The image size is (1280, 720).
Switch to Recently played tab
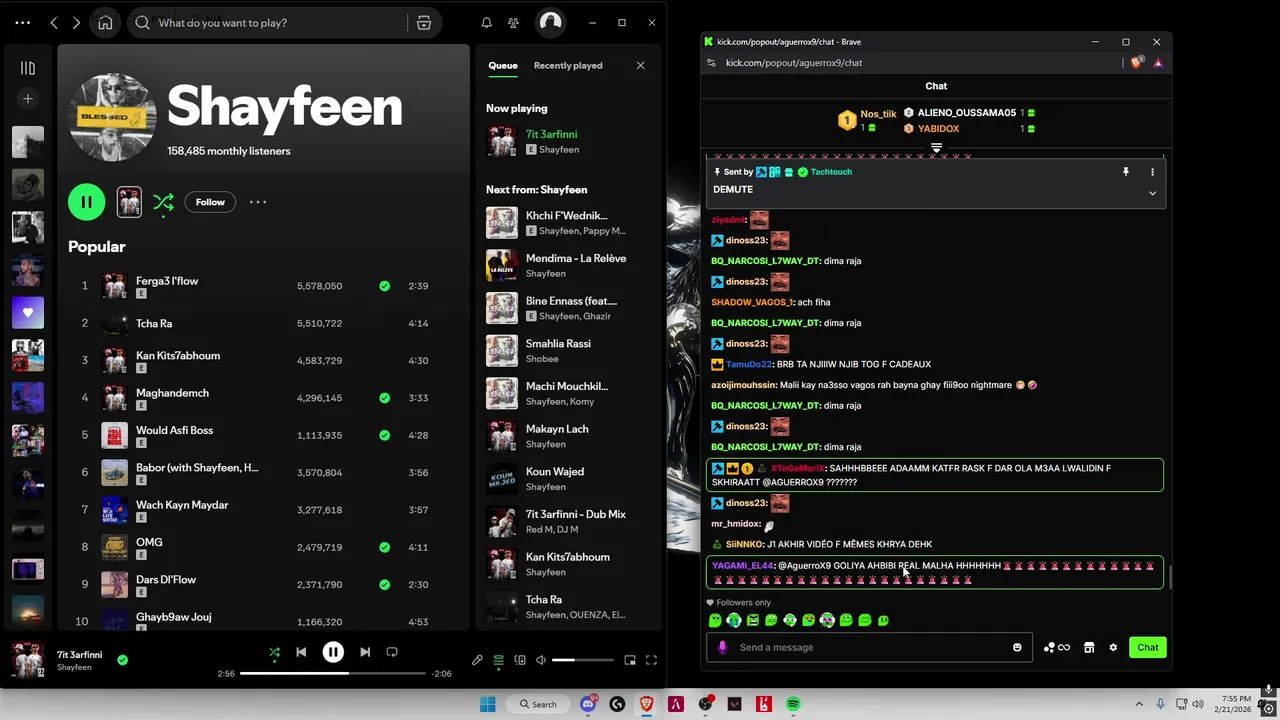click(x=568, y=65)
